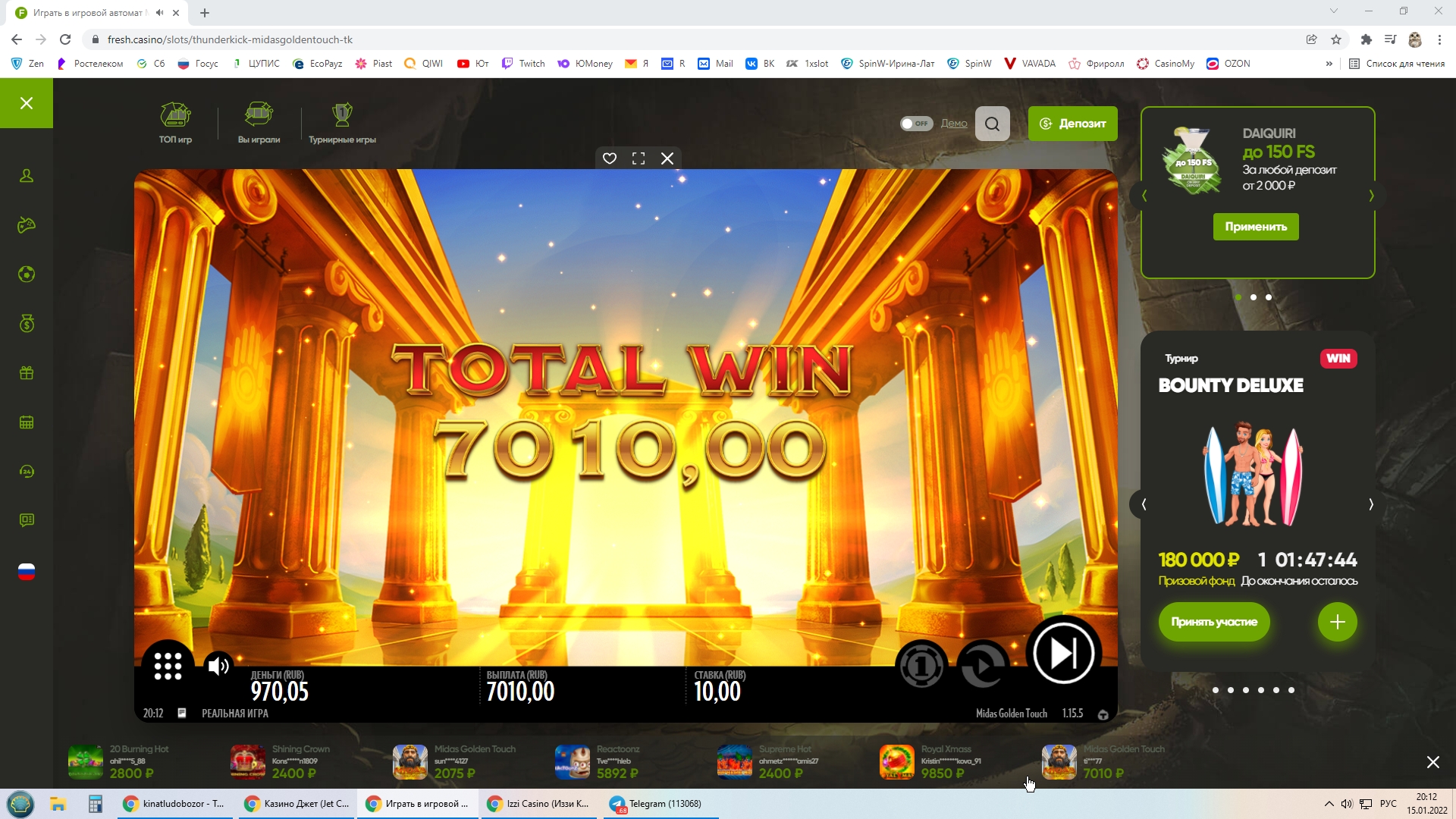The width and height of the screenshot is (1456, 819).
Task: Open the money bag sidebar icon
Action: (27, 324)
